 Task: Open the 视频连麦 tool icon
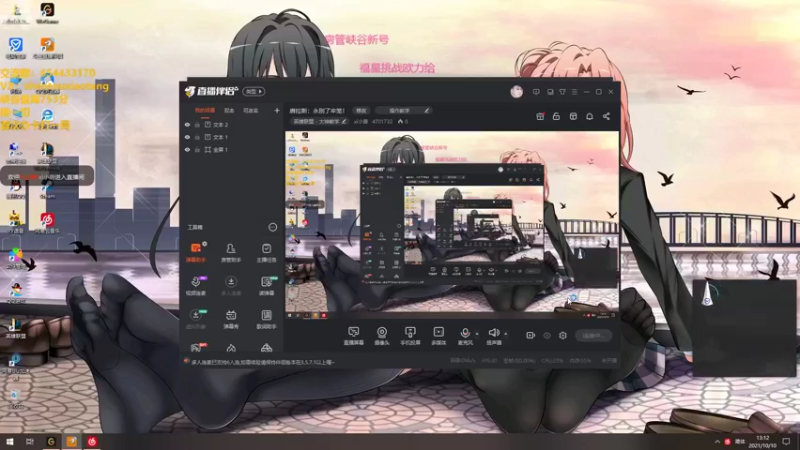[x=196, y=285]
